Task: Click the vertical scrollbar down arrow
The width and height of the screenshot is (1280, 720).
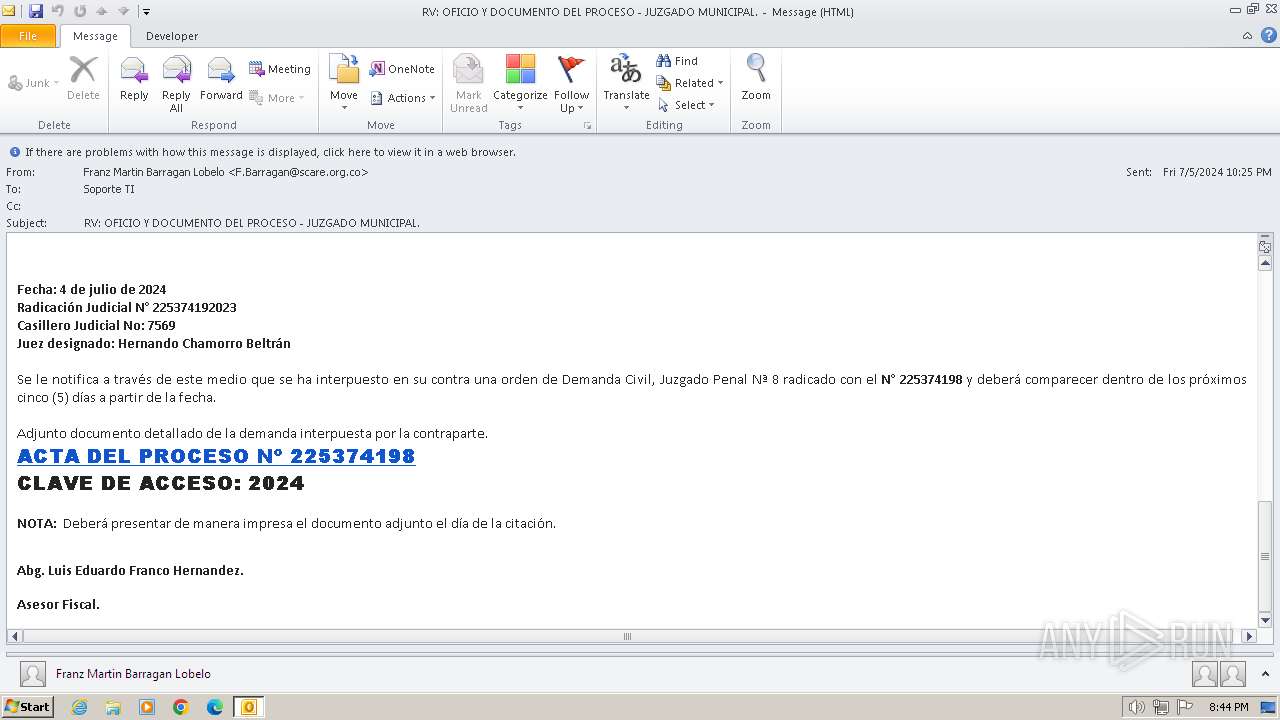Action: pos(1265,621)
